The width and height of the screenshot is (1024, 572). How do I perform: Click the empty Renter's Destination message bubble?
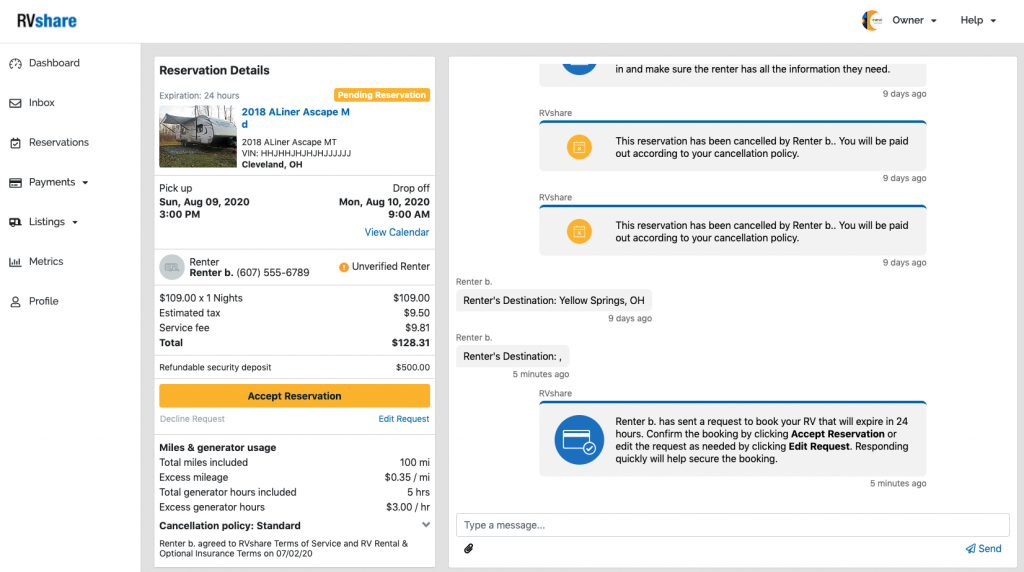tap(513, 357)
